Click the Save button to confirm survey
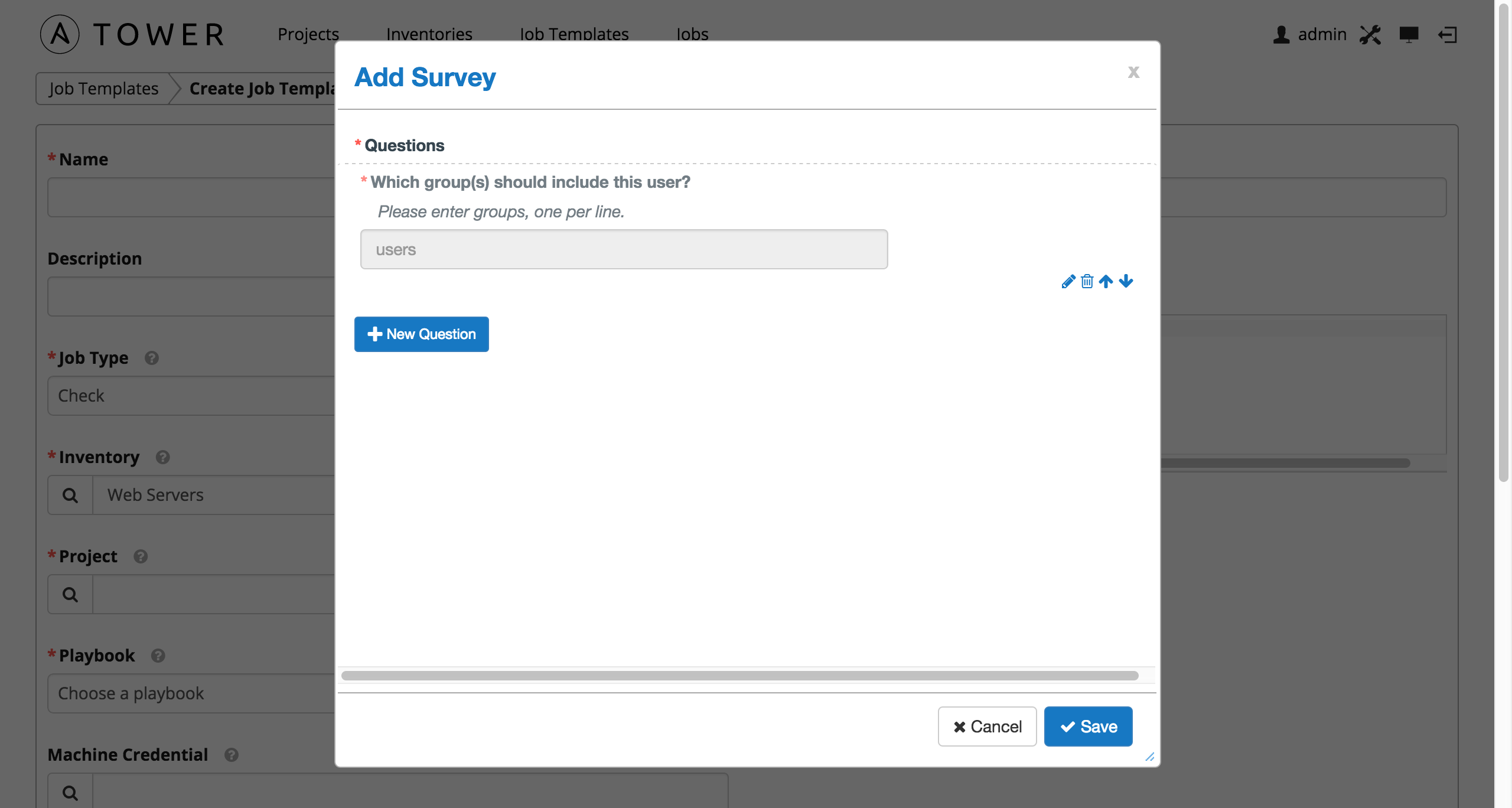This screenshot has height=808, width=1512. (x=1089, y=725)
